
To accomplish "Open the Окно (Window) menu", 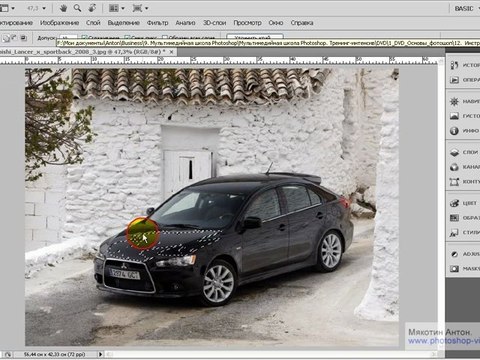I will click(276, 23).
